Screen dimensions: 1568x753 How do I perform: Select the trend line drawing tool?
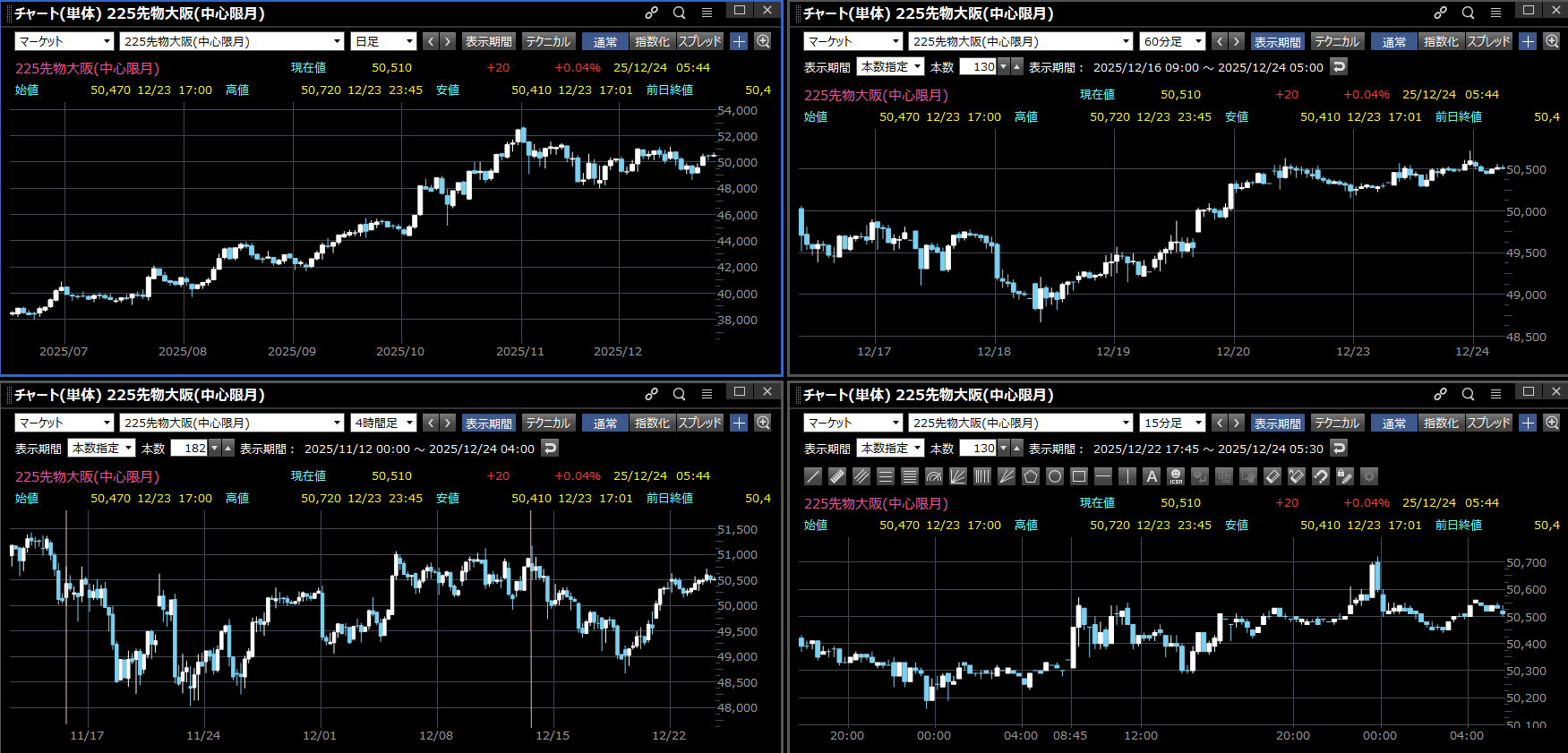tap(813, 476)
